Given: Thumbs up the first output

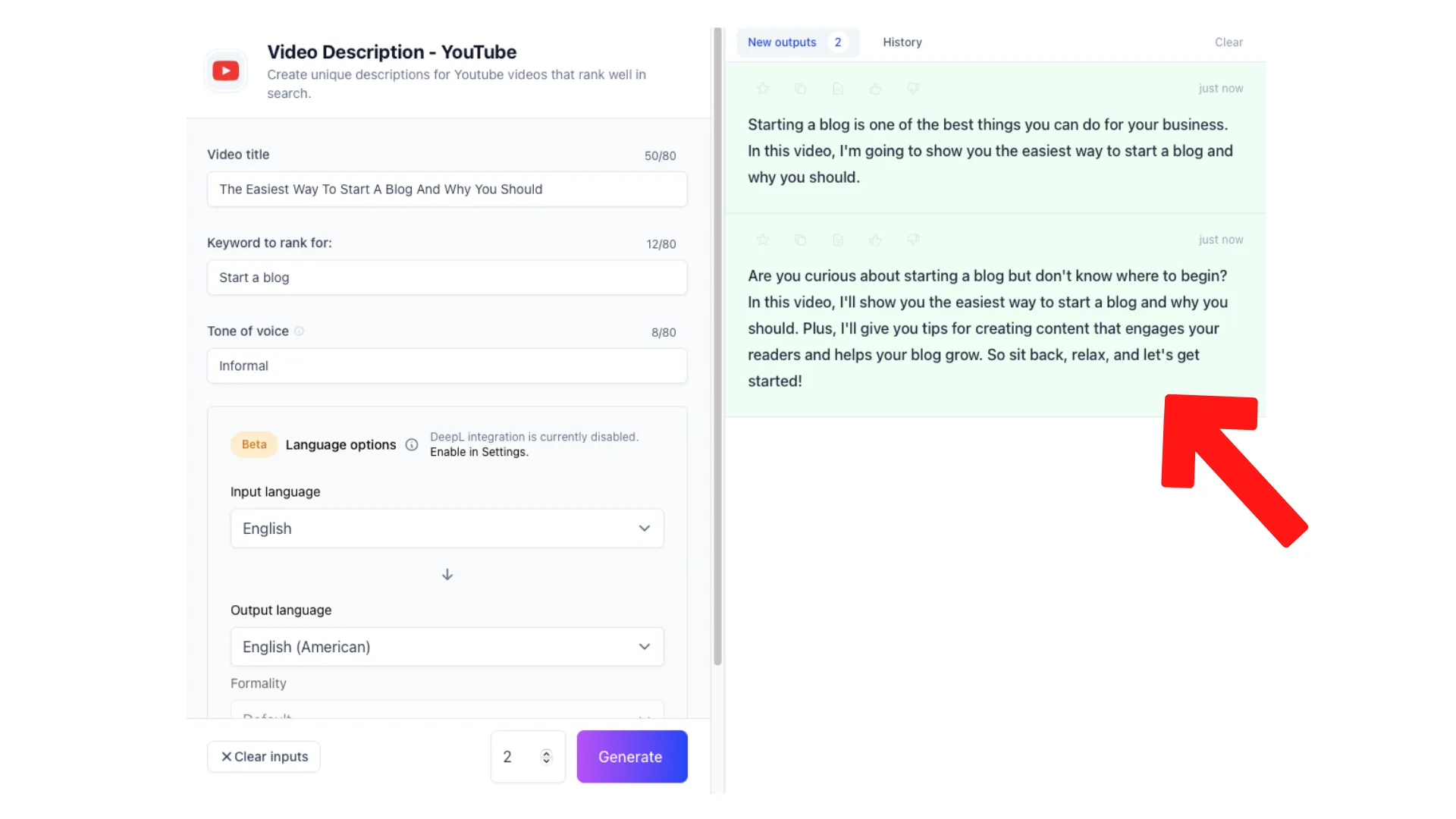Looking at the screenshot, I should pyautogui.click(x=876, y=88).
